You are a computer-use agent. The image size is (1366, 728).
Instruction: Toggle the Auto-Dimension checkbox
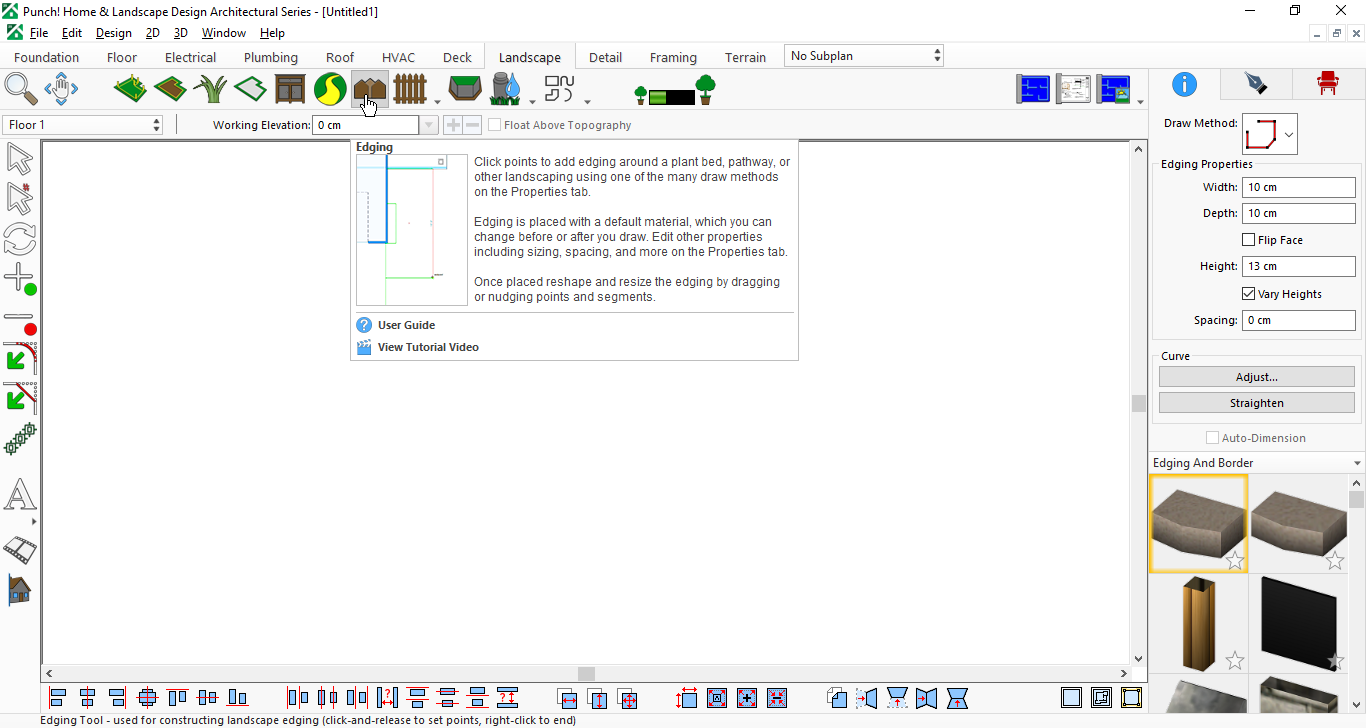1212,438
